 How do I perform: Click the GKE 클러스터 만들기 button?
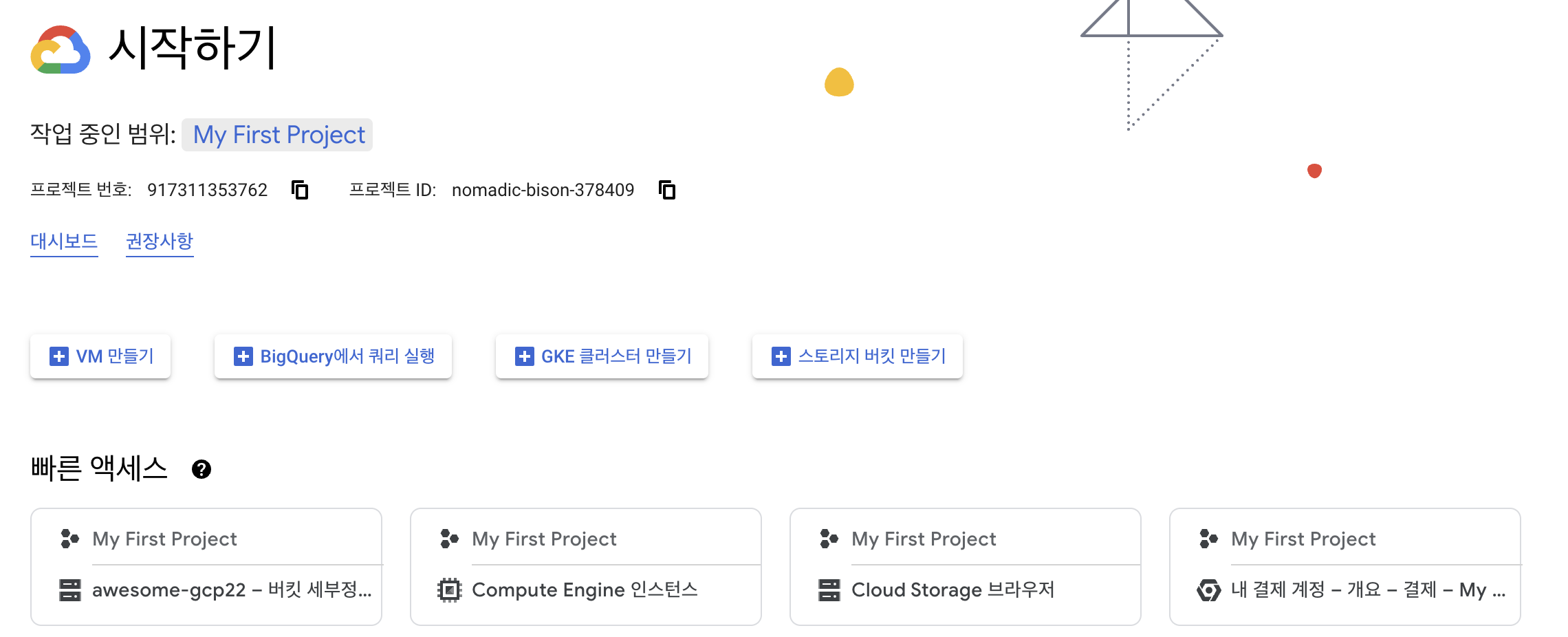pyautogui.click(x=602, y=356)
